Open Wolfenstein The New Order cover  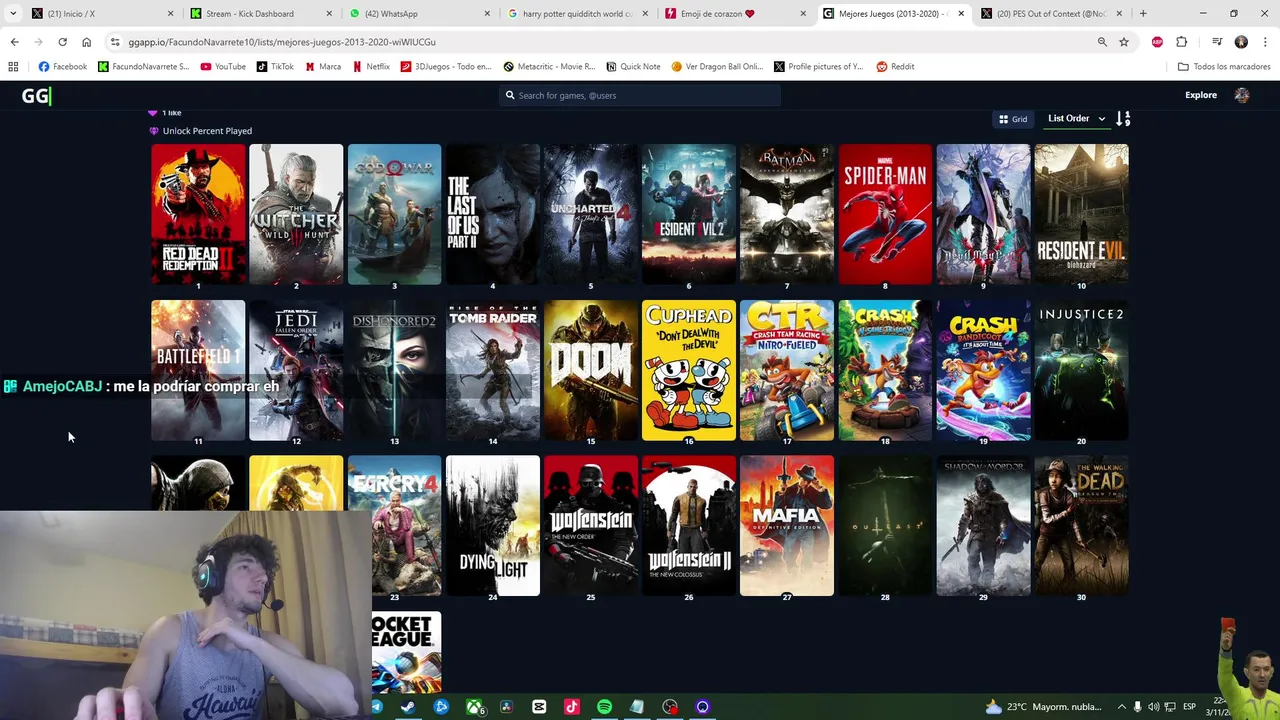click(x=590, y=526)
